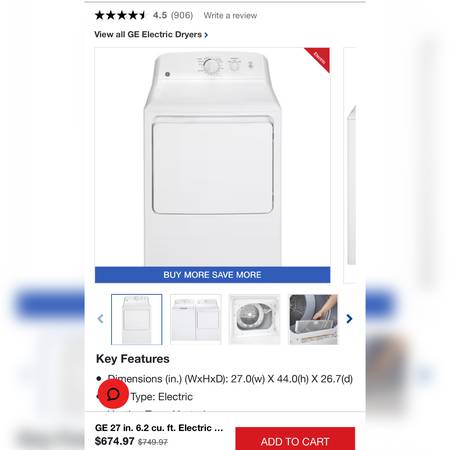Click the Key Features heading
Image resolution: width=450 pixels, height=450 pixels.
[x=133, y=359]
